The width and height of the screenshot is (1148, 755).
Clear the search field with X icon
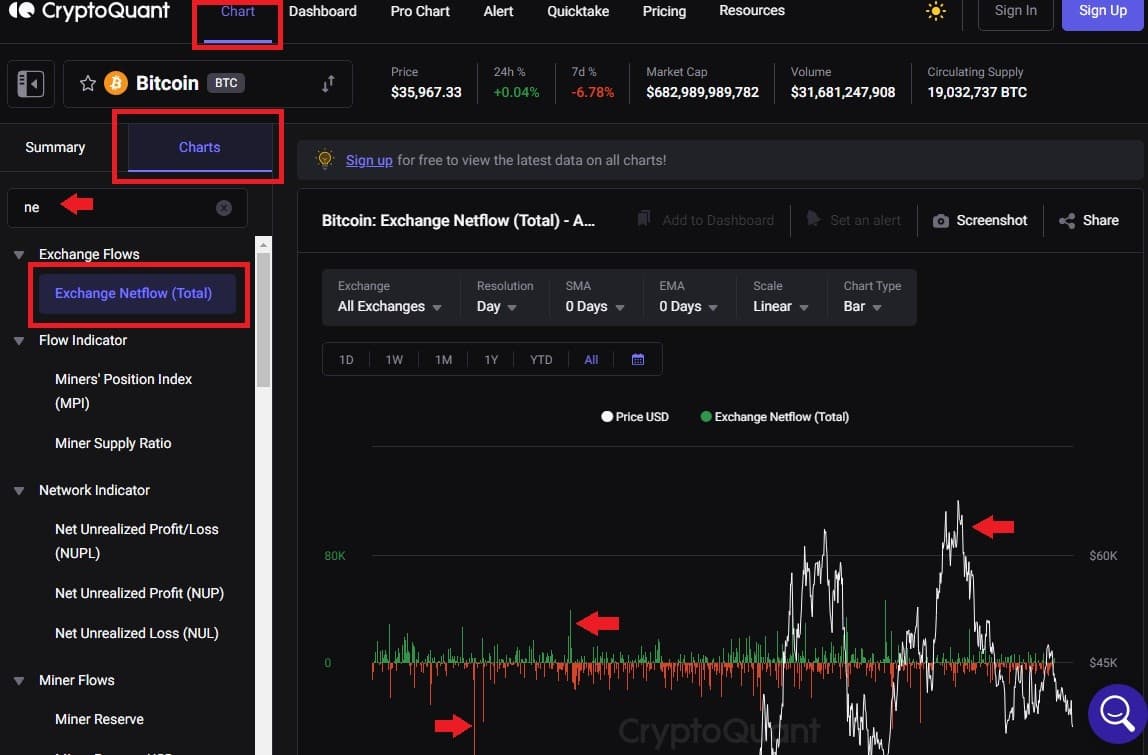224,208
